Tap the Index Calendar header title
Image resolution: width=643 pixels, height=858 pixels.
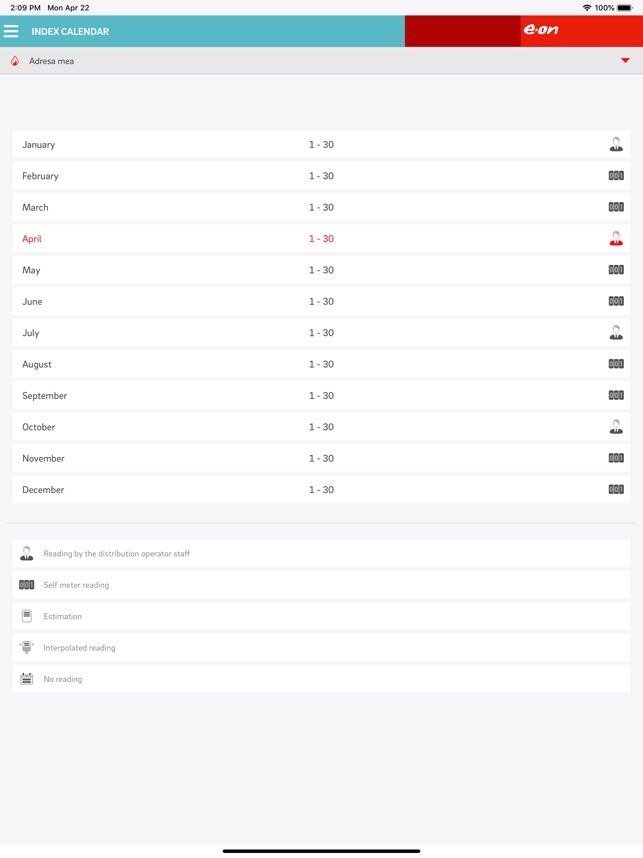(x=70, y=31)
